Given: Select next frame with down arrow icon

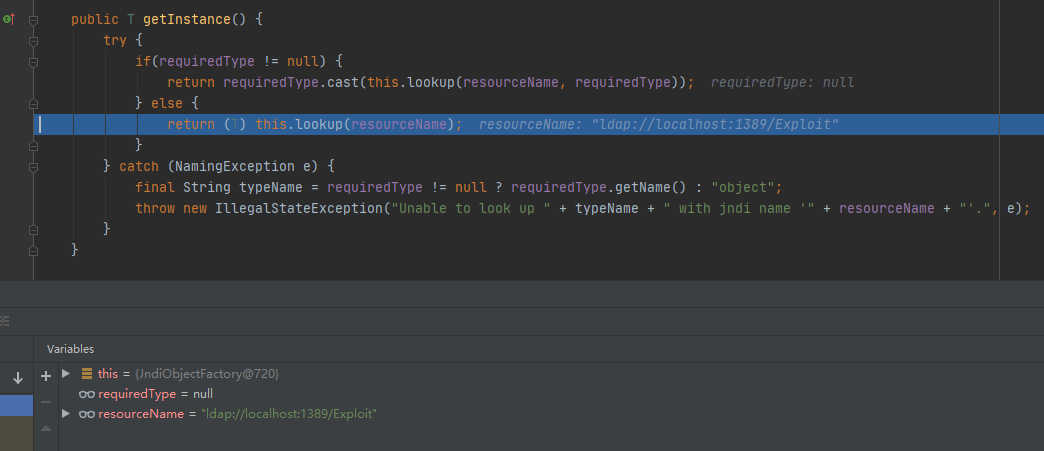Looking at the screenshot, I should coord(17,378).
